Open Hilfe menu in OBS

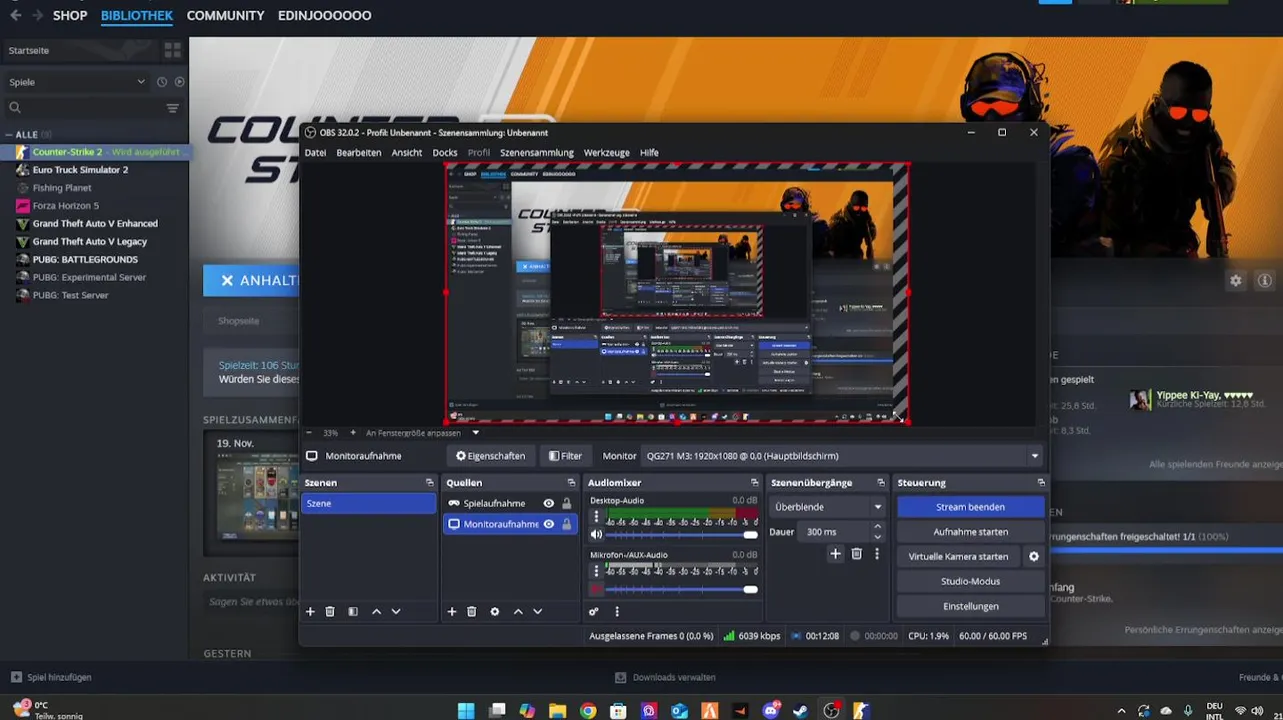[649, 153]
